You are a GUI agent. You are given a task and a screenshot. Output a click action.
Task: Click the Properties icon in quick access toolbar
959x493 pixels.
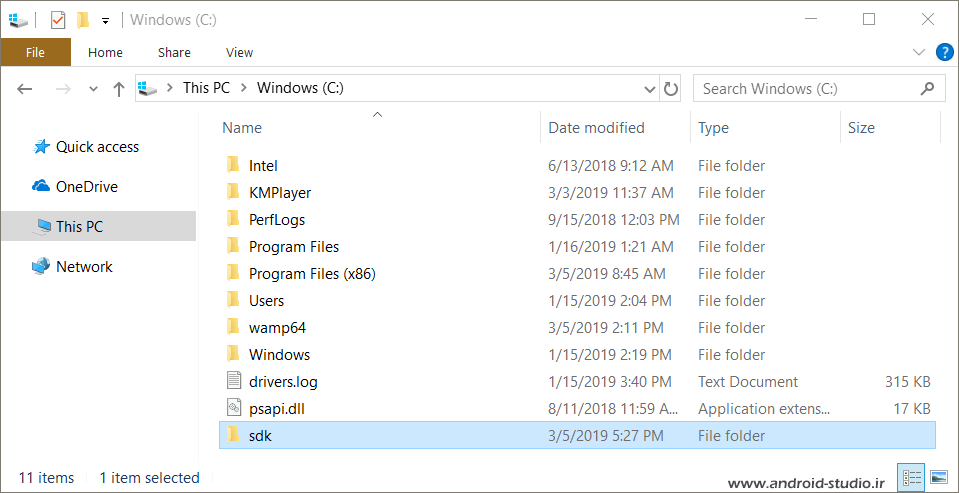[57, 20]
